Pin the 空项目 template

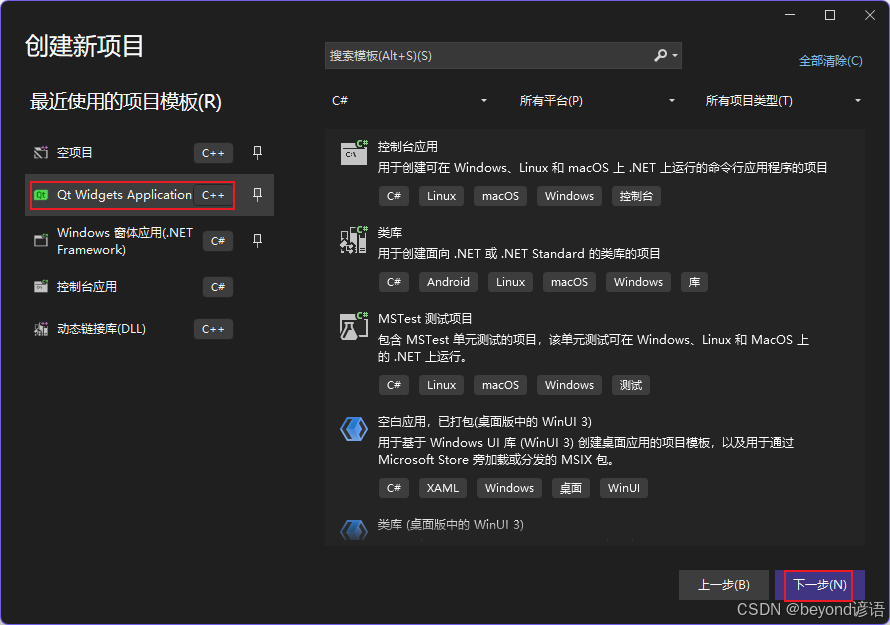(x=257, y=152)
